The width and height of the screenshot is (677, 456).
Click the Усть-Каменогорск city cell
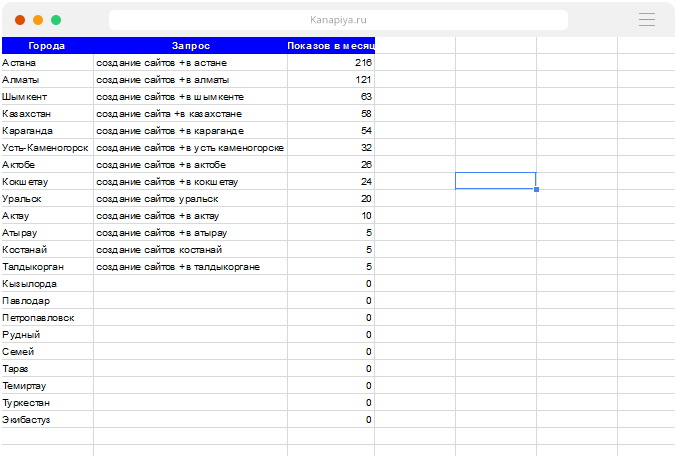(x=47, y=148)
